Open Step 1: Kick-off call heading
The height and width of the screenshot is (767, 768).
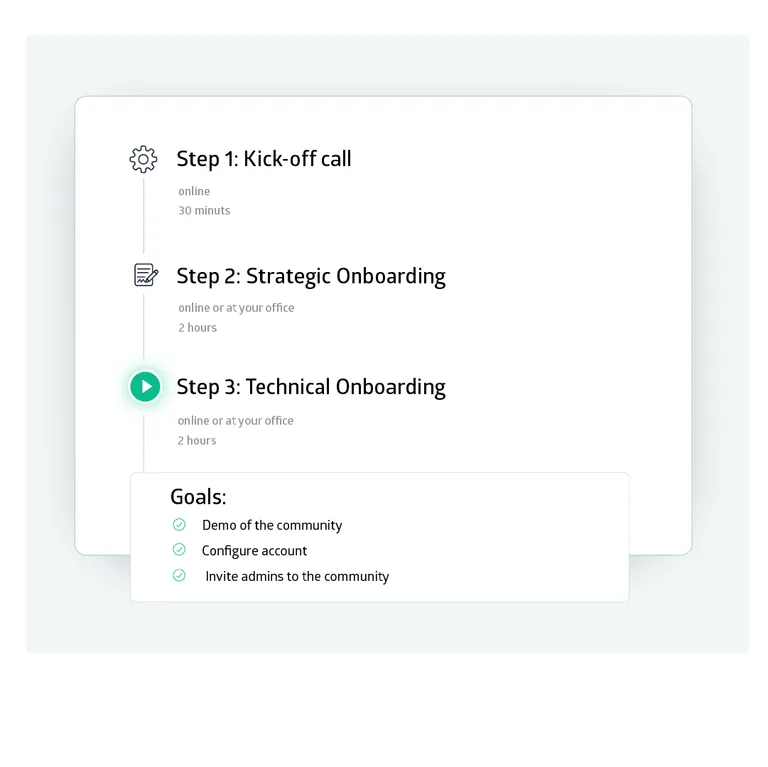264,159
